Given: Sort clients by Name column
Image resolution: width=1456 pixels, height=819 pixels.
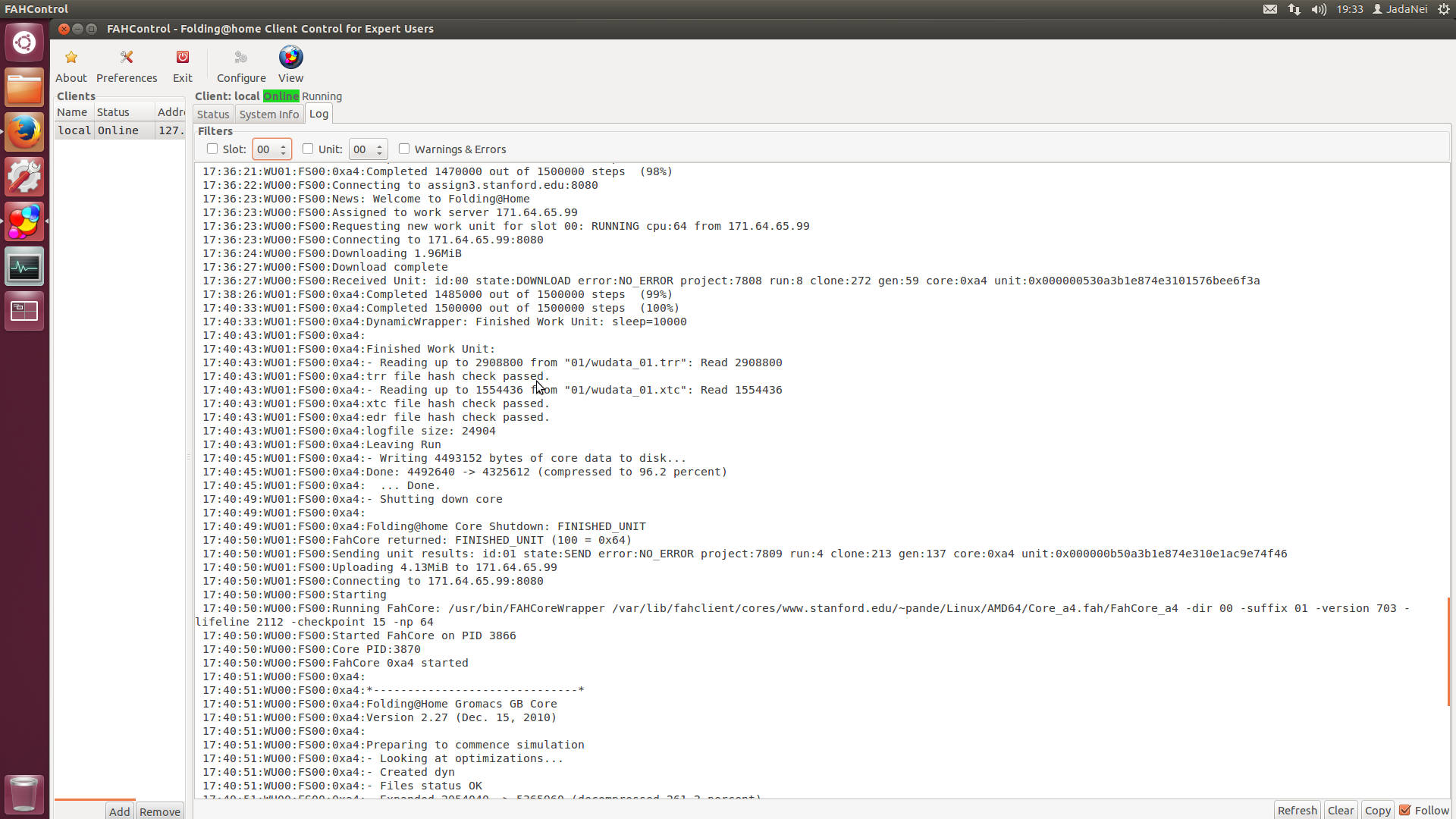Looking at the screenshot, I should point(73,112).
